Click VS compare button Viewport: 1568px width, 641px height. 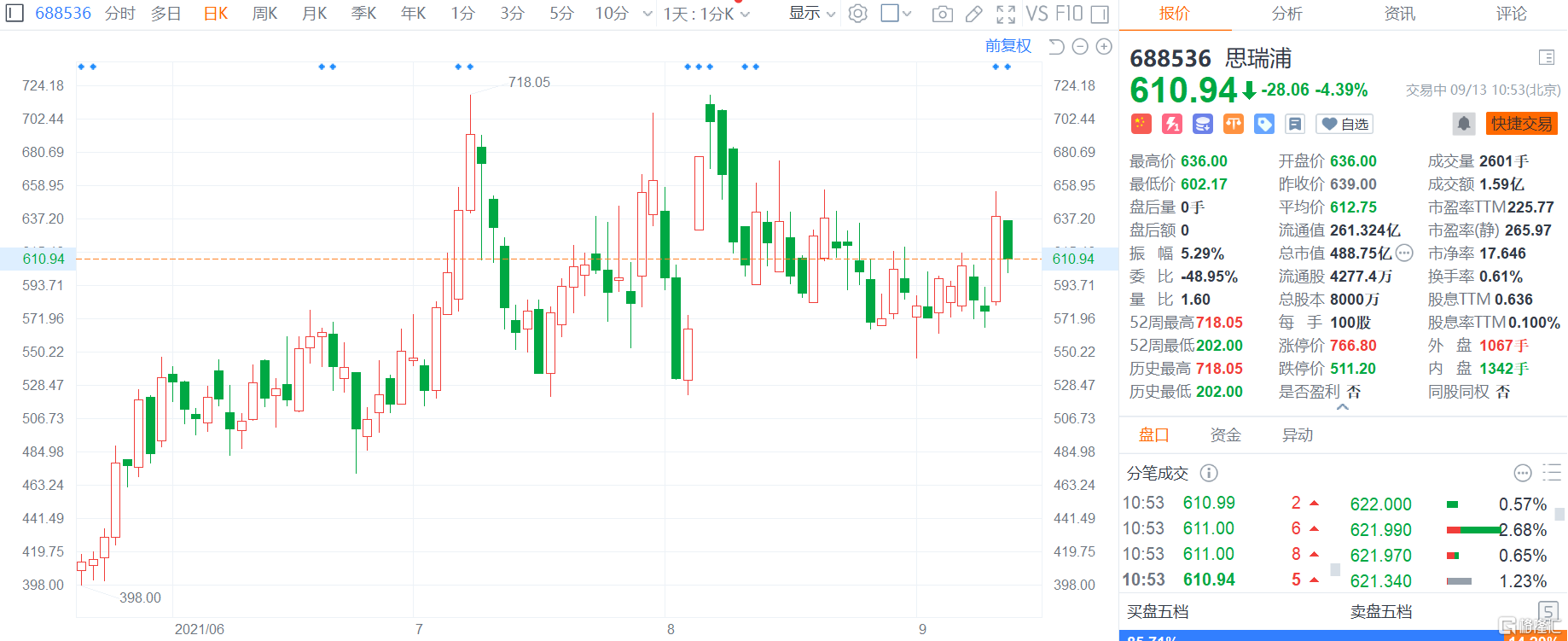tap(1037, 14)
